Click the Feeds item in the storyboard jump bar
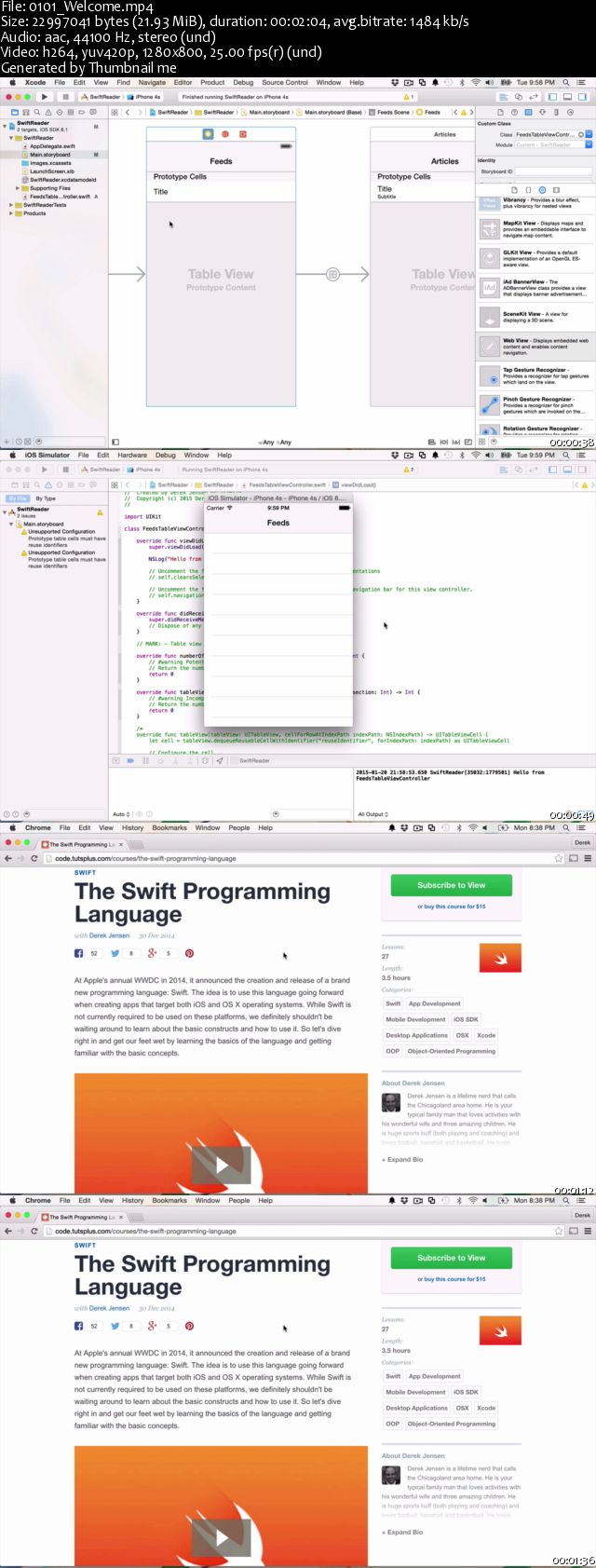 tap(428, 112)
